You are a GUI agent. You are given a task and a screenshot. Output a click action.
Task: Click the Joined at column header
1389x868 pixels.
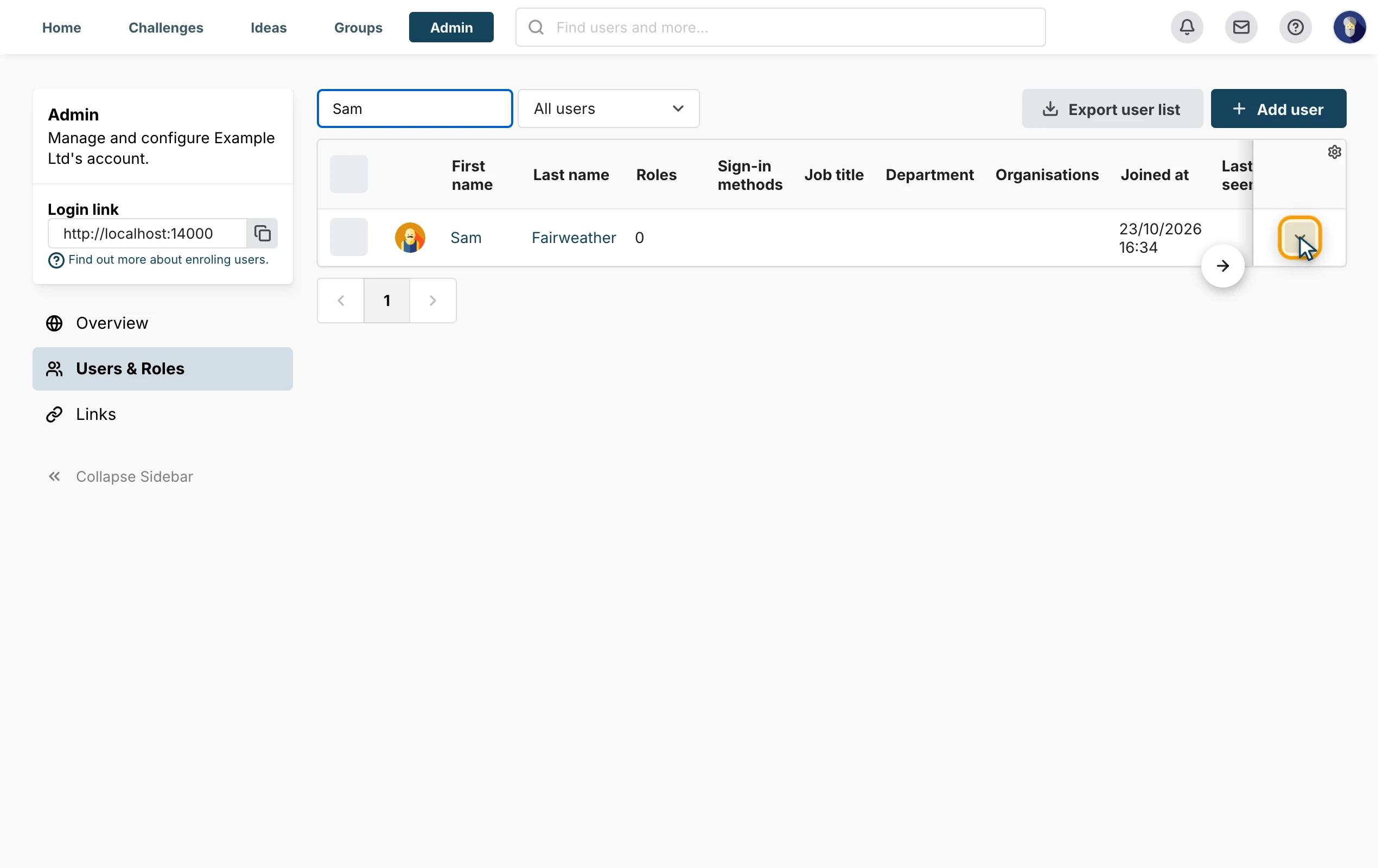1154,175
